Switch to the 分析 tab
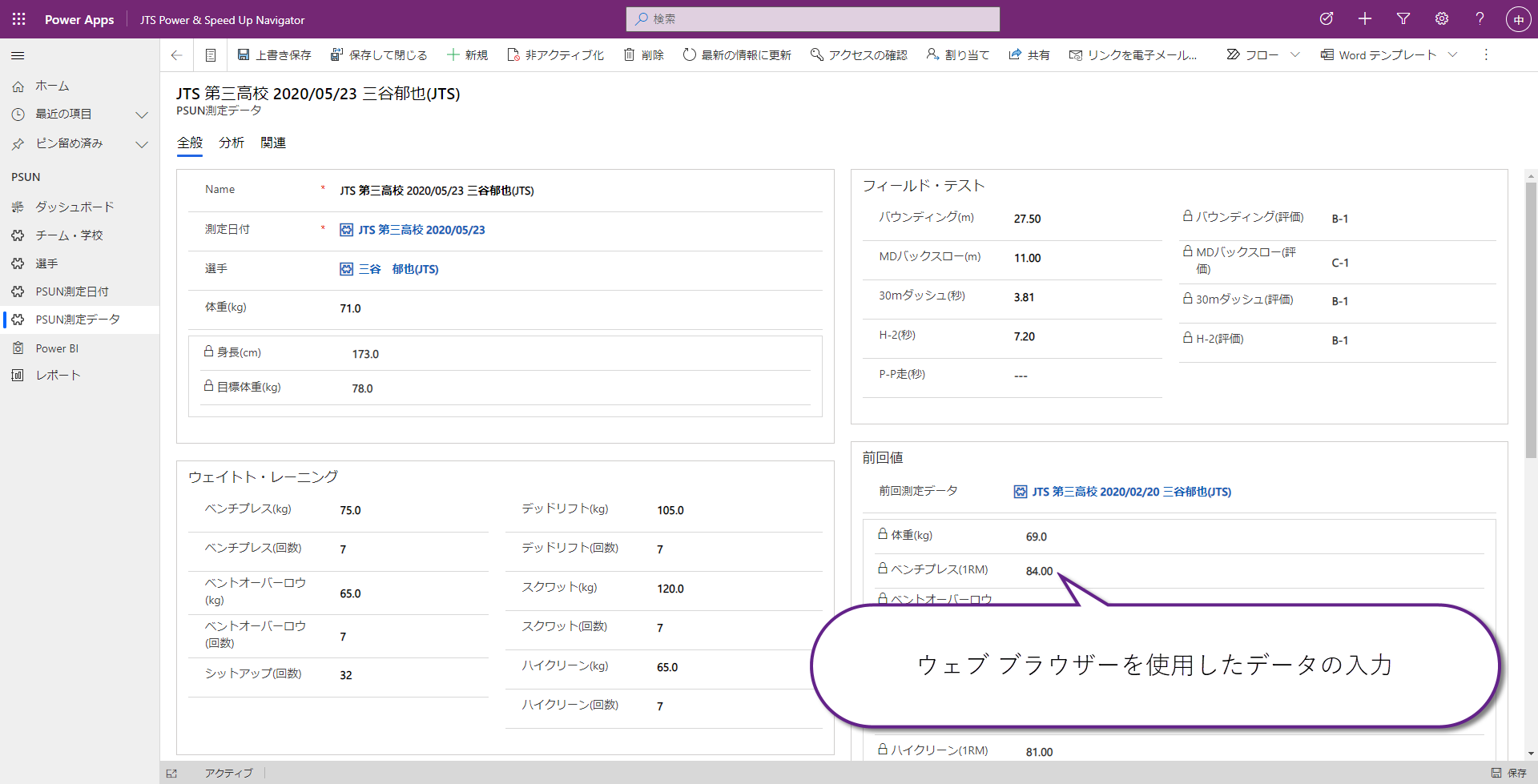1538x784 pixels. [x=231, y=143]
